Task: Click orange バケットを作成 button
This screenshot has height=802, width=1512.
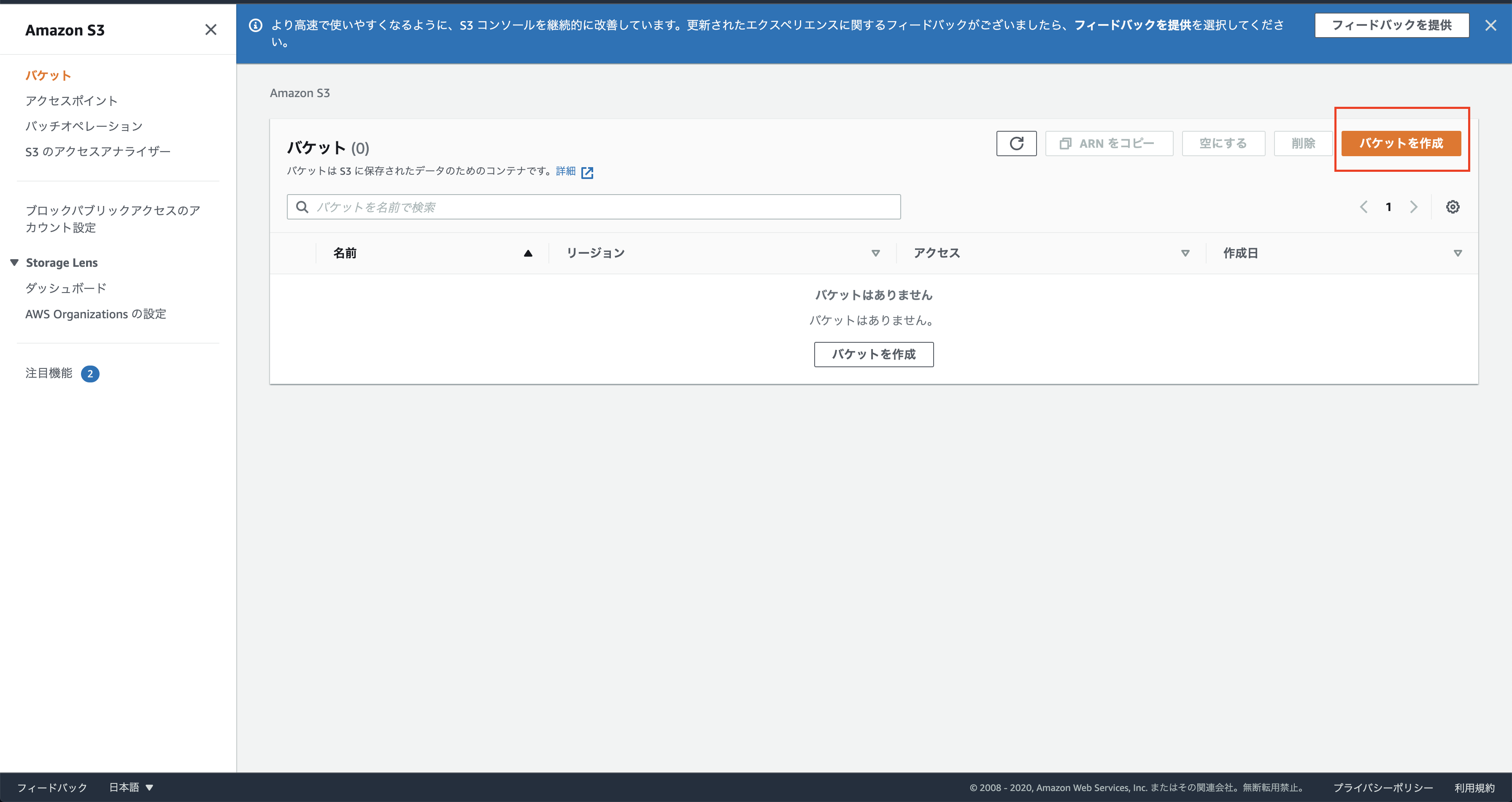Action: point(1401,143)
